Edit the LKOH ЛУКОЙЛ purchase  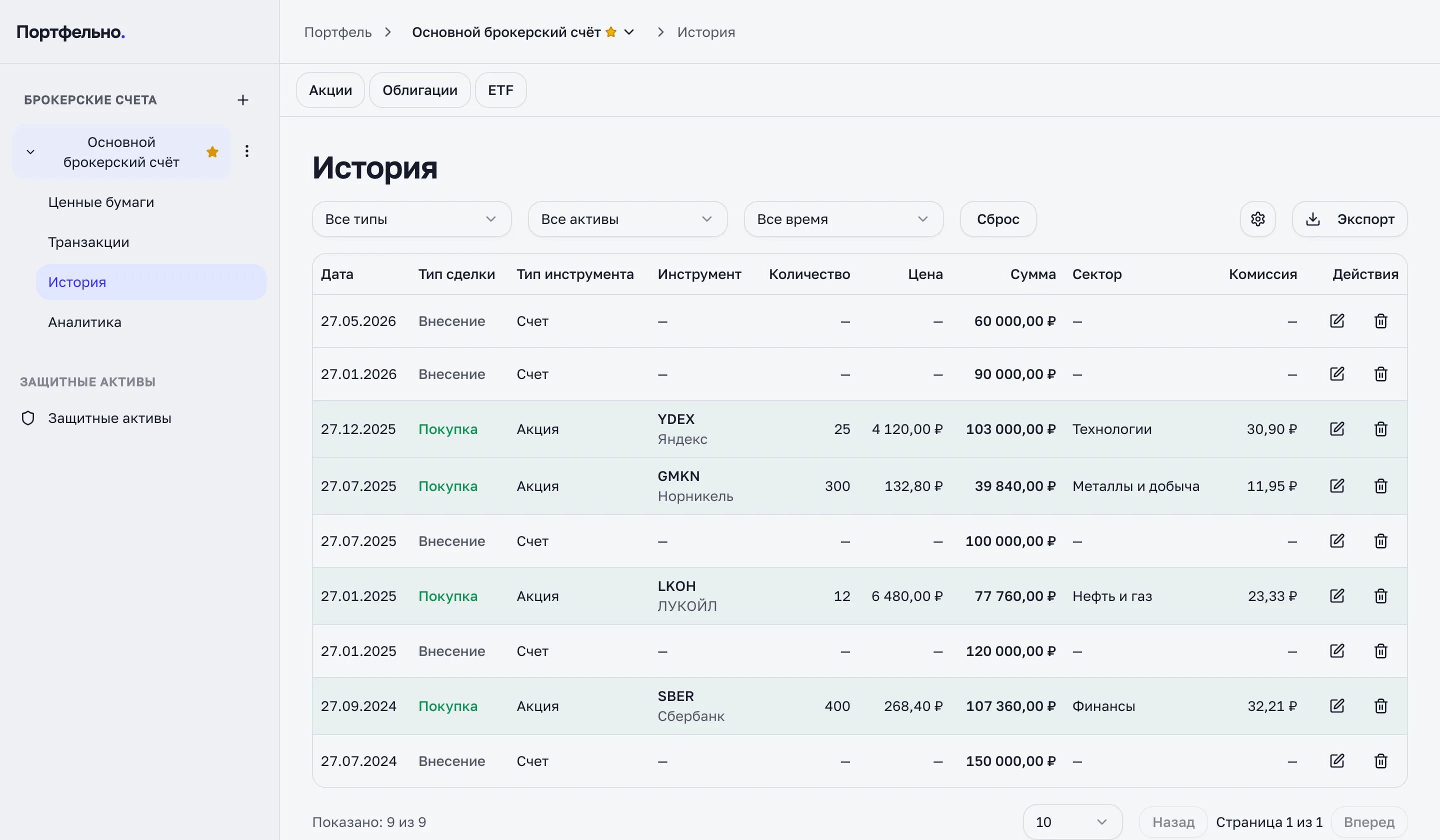point(1337,595)
